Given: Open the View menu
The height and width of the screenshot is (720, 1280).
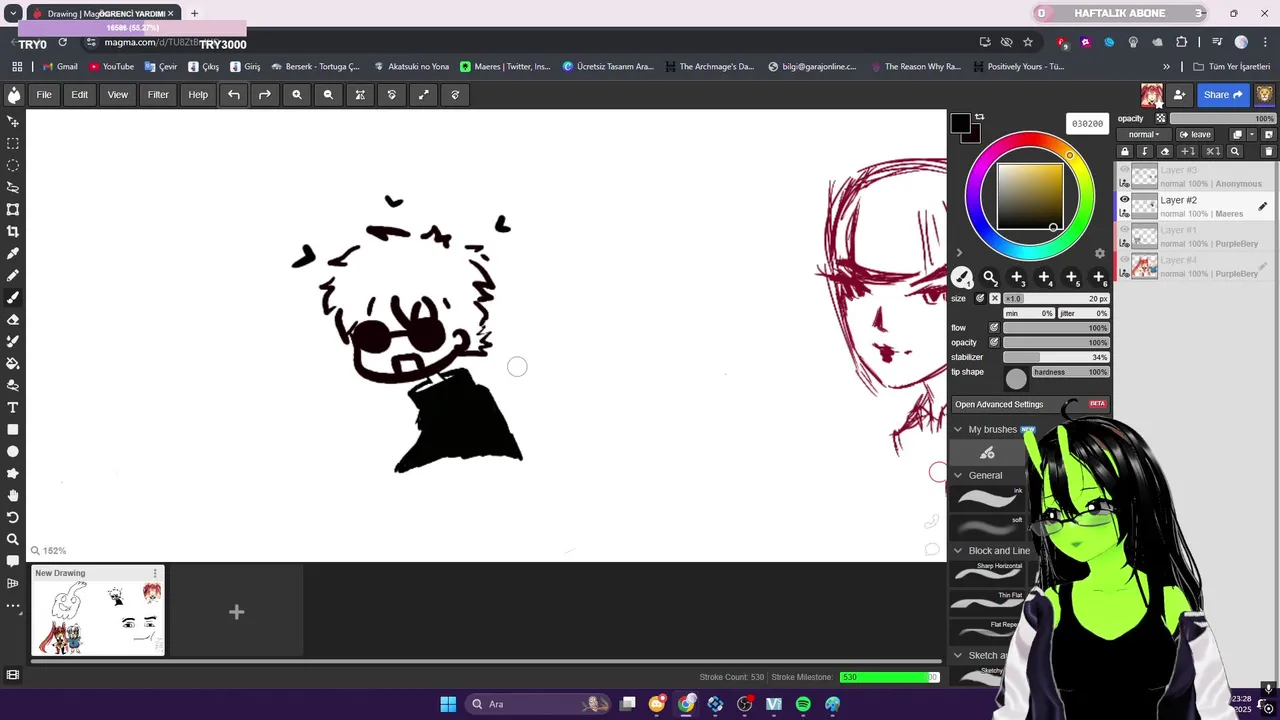Looking at the screenshot, I should coord(118,95).
